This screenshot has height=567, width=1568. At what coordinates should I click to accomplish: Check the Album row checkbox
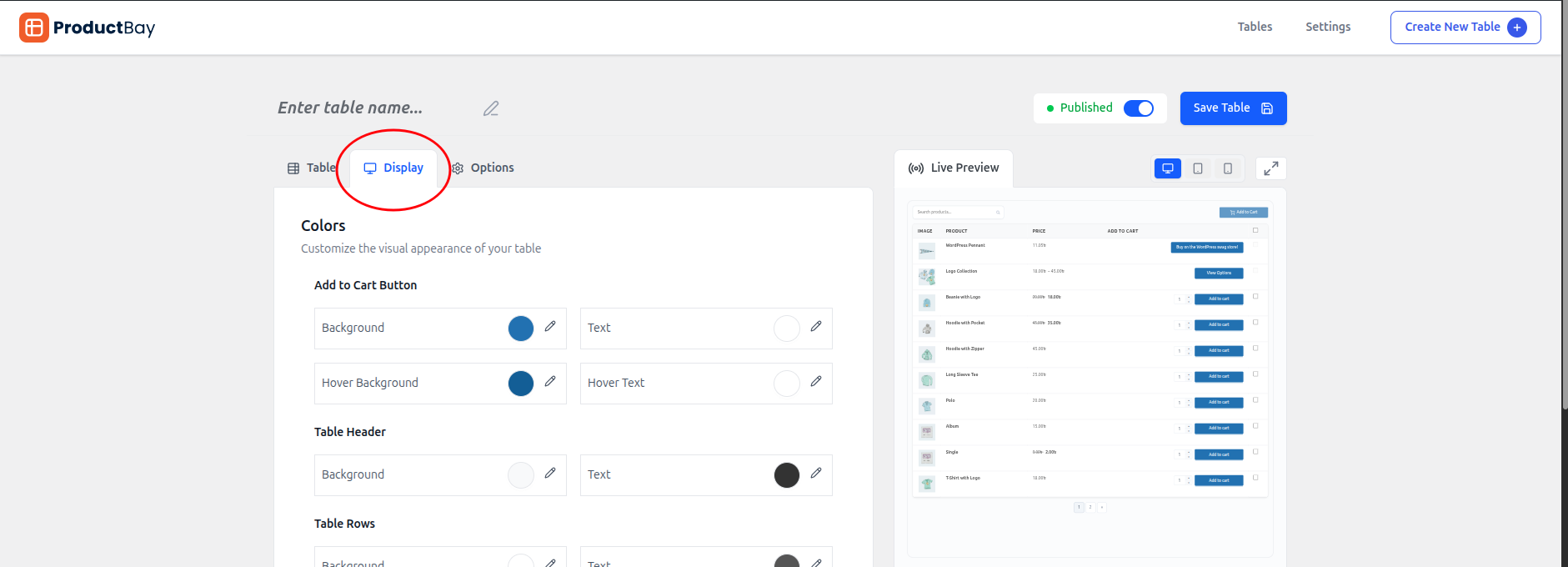1255,426
